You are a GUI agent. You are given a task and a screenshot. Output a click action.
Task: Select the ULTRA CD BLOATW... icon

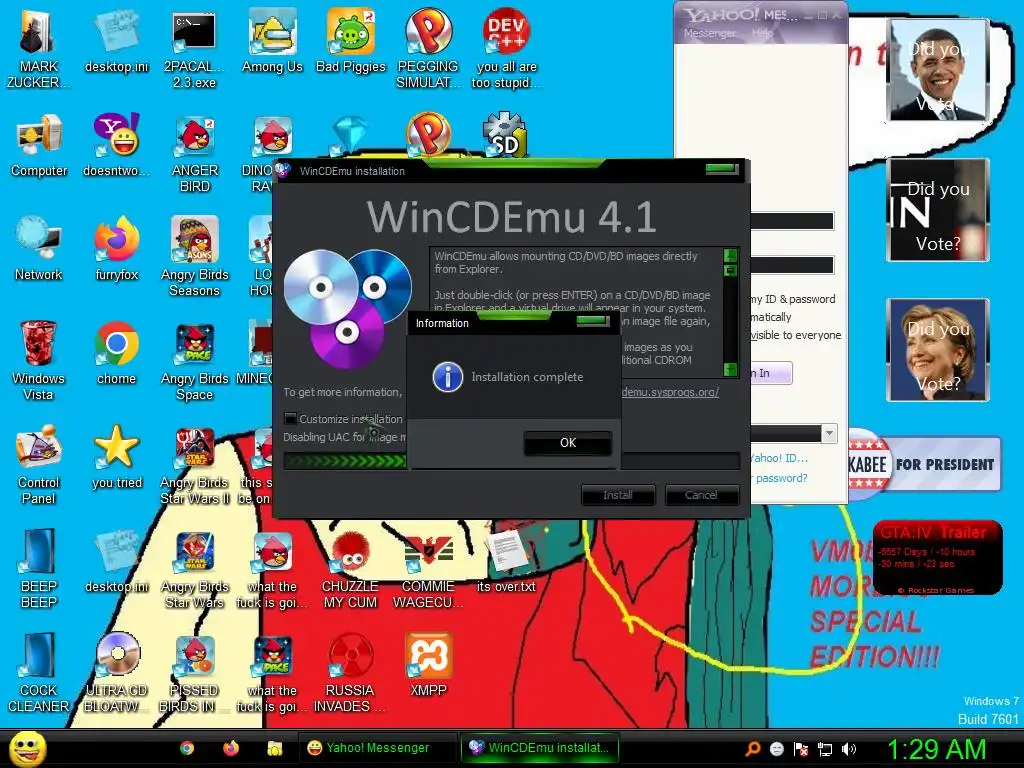tap(116, 672)
